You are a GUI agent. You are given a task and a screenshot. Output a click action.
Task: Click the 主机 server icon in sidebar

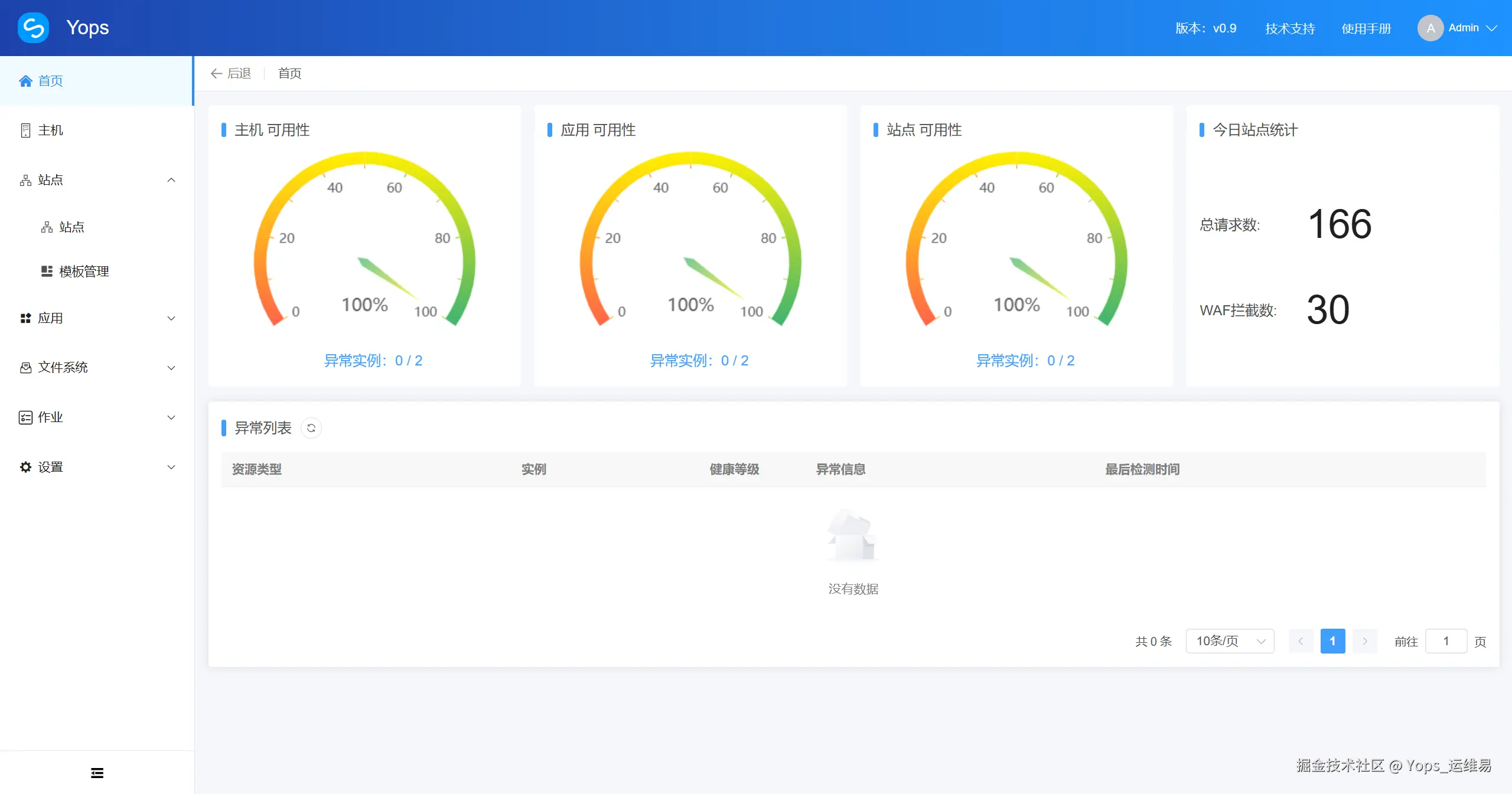coord(25,130)
